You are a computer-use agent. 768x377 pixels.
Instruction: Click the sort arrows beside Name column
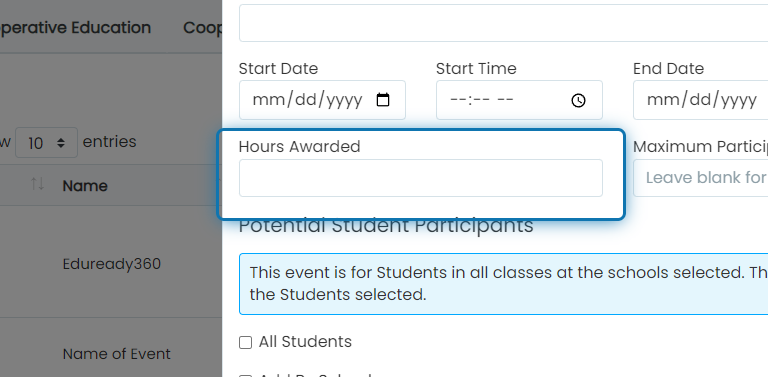[38, 184]
